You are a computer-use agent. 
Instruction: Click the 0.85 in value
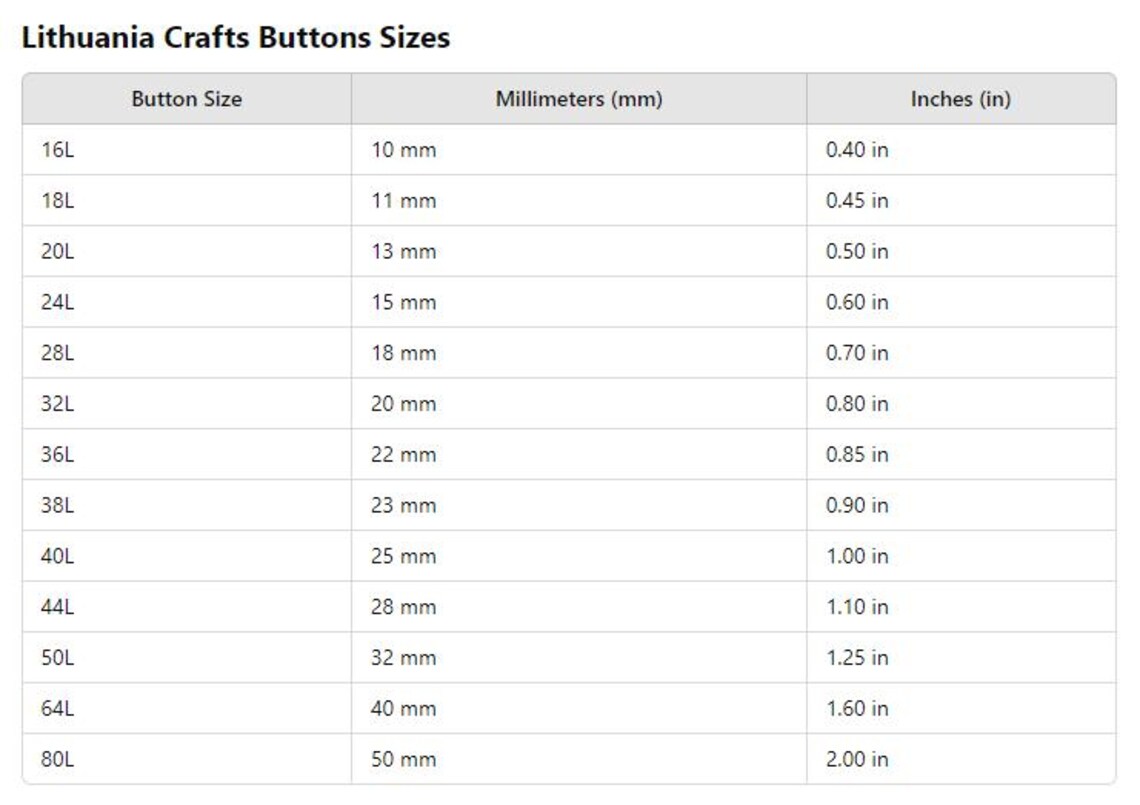pyautogui.click(x=854, y=454)
